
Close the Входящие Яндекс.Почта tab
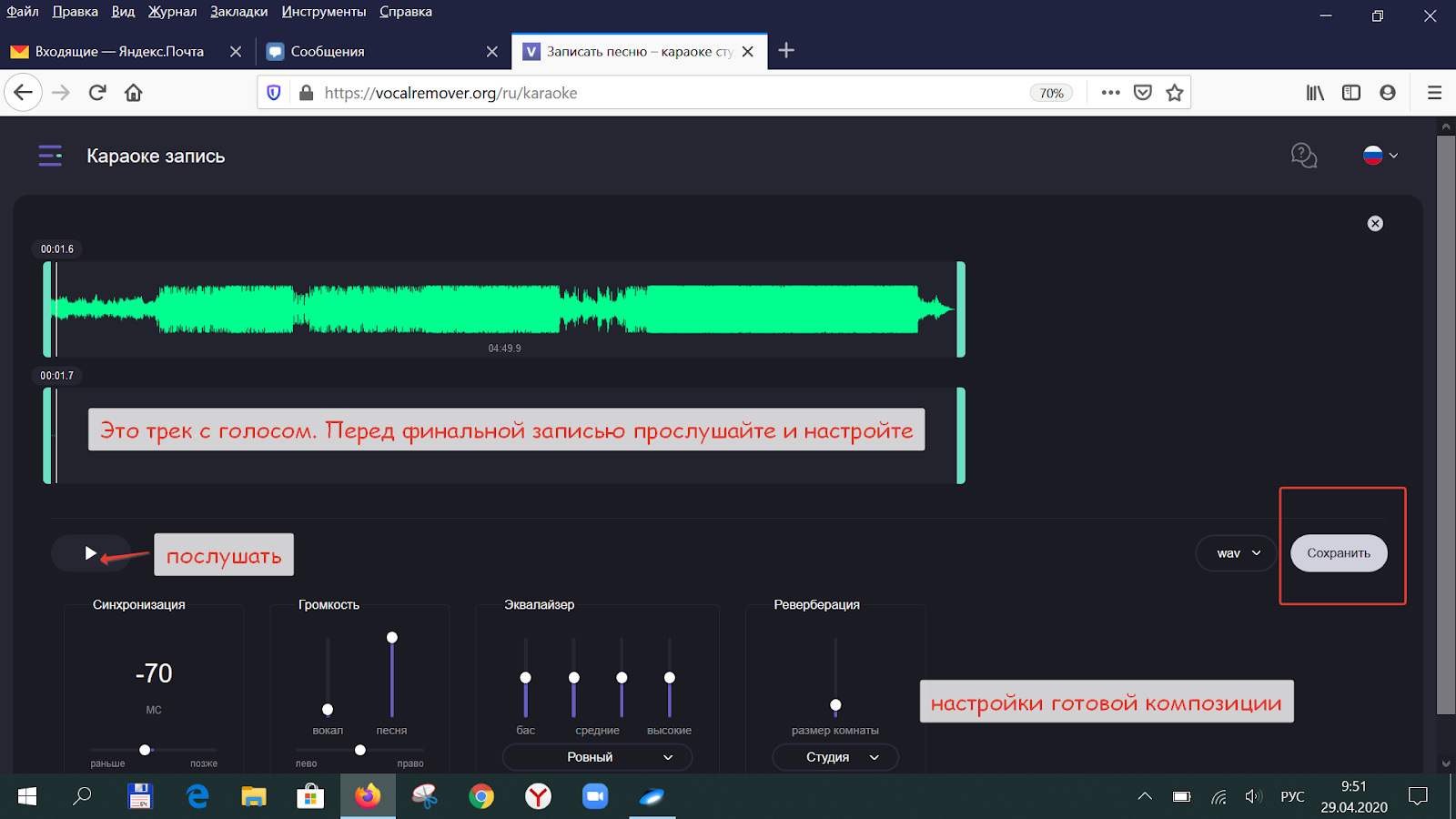point(236,52)
